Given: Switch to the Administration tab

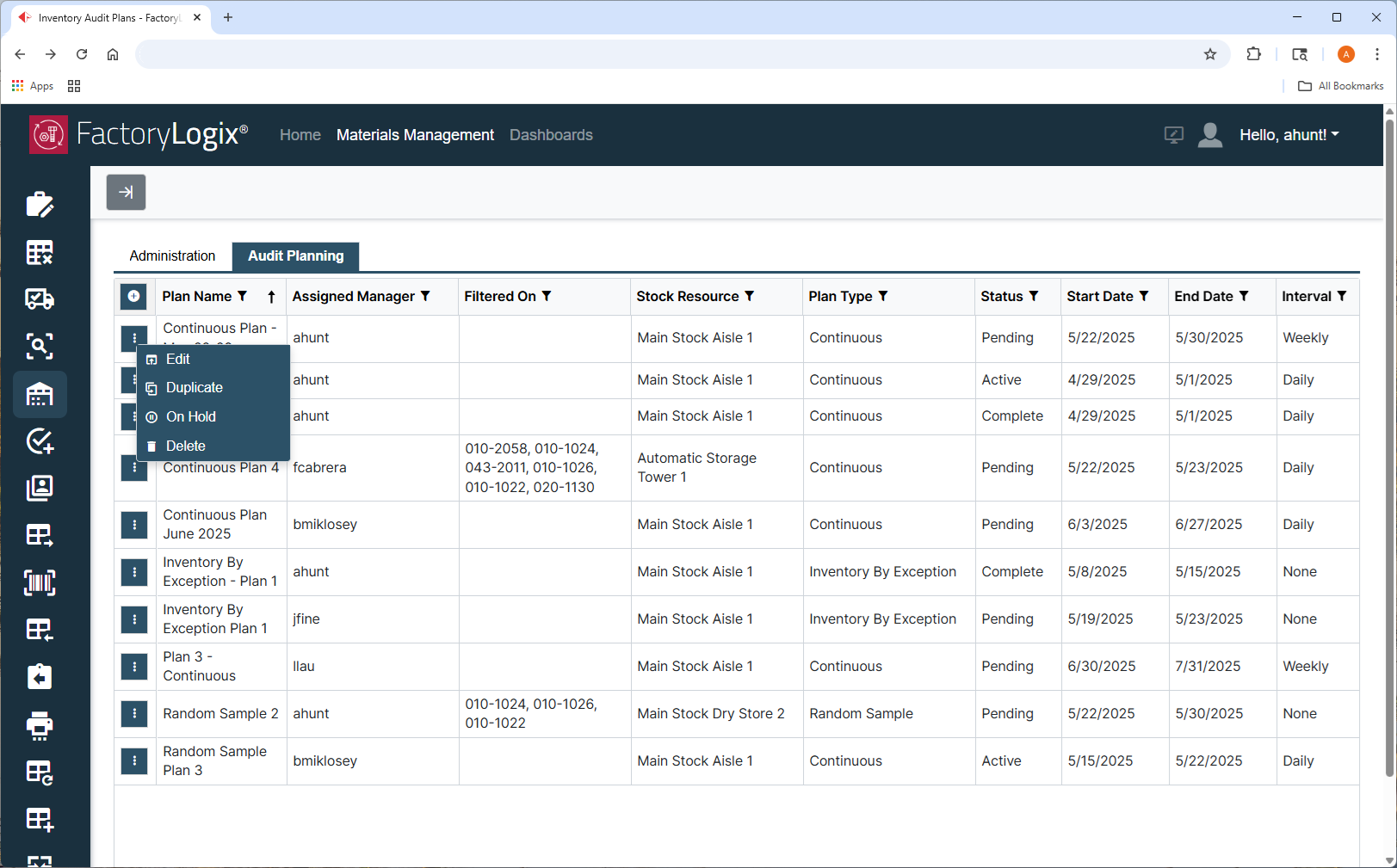Looking at the screenshot, I should pos(171,255).
